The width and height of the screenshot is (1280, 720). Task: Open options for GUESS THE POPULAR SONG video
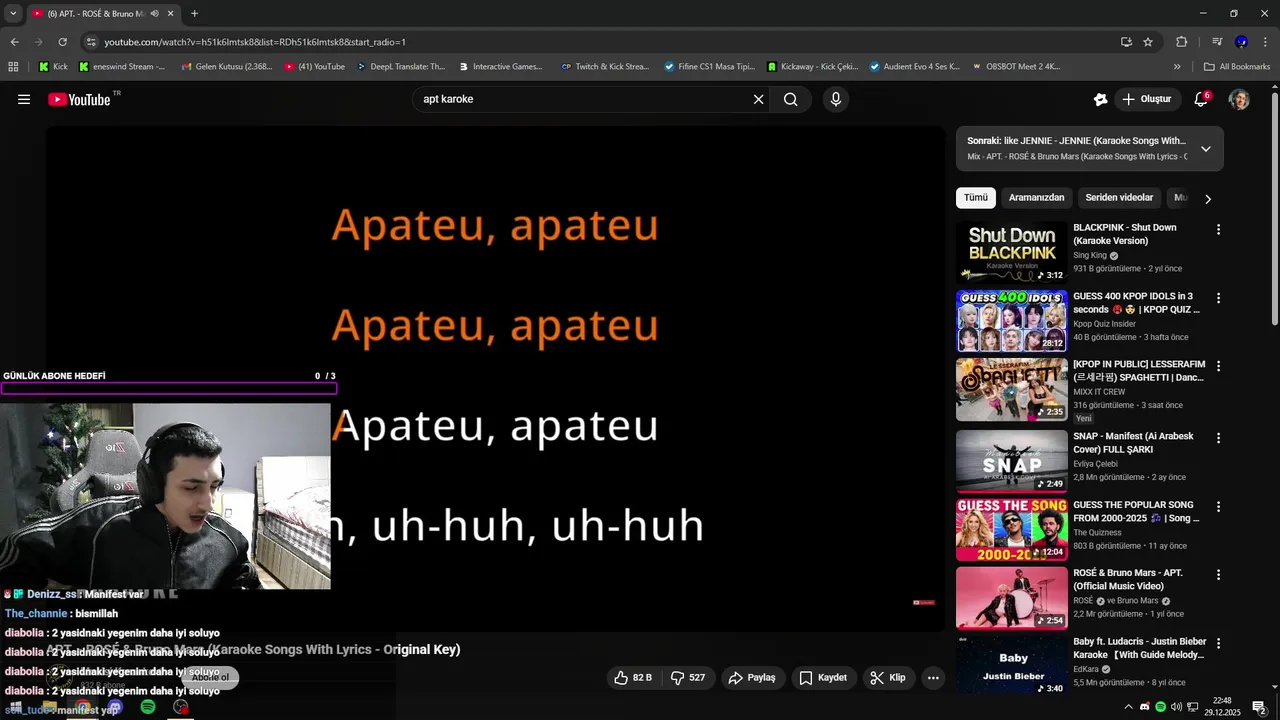point(1218,506)
